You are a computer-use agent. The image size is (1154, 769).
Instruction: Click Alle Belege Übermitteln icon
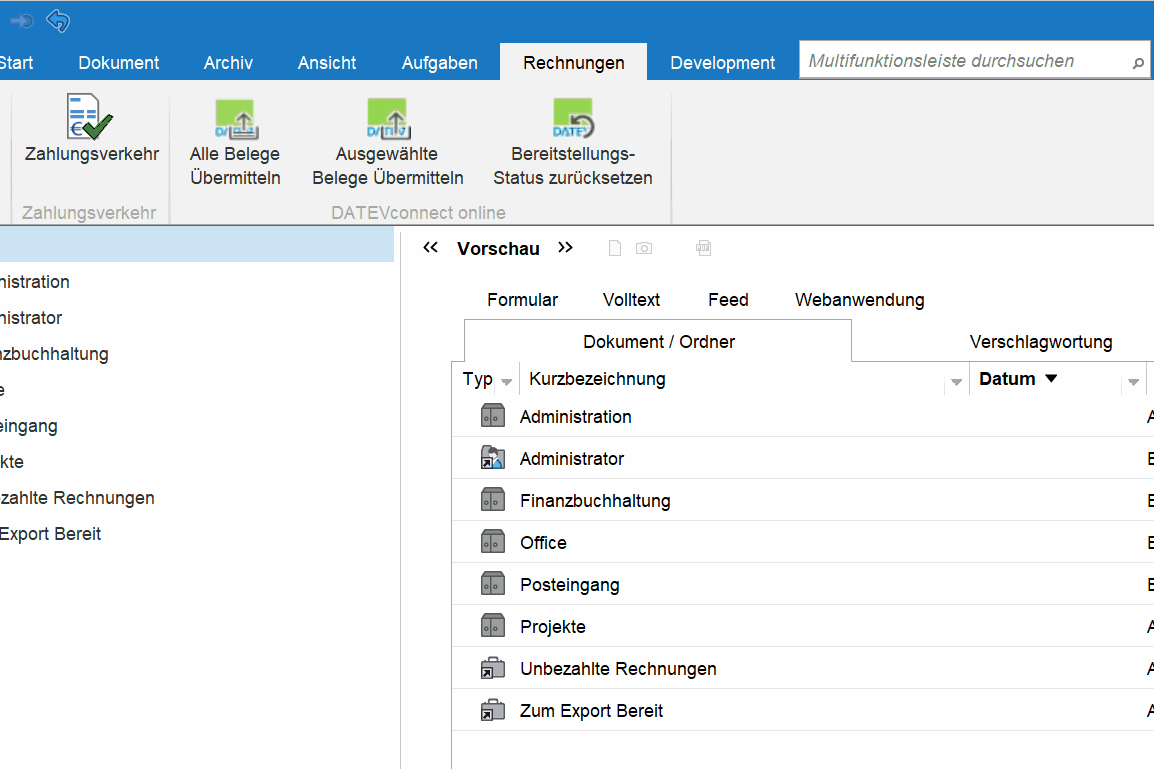coord(236,119)
